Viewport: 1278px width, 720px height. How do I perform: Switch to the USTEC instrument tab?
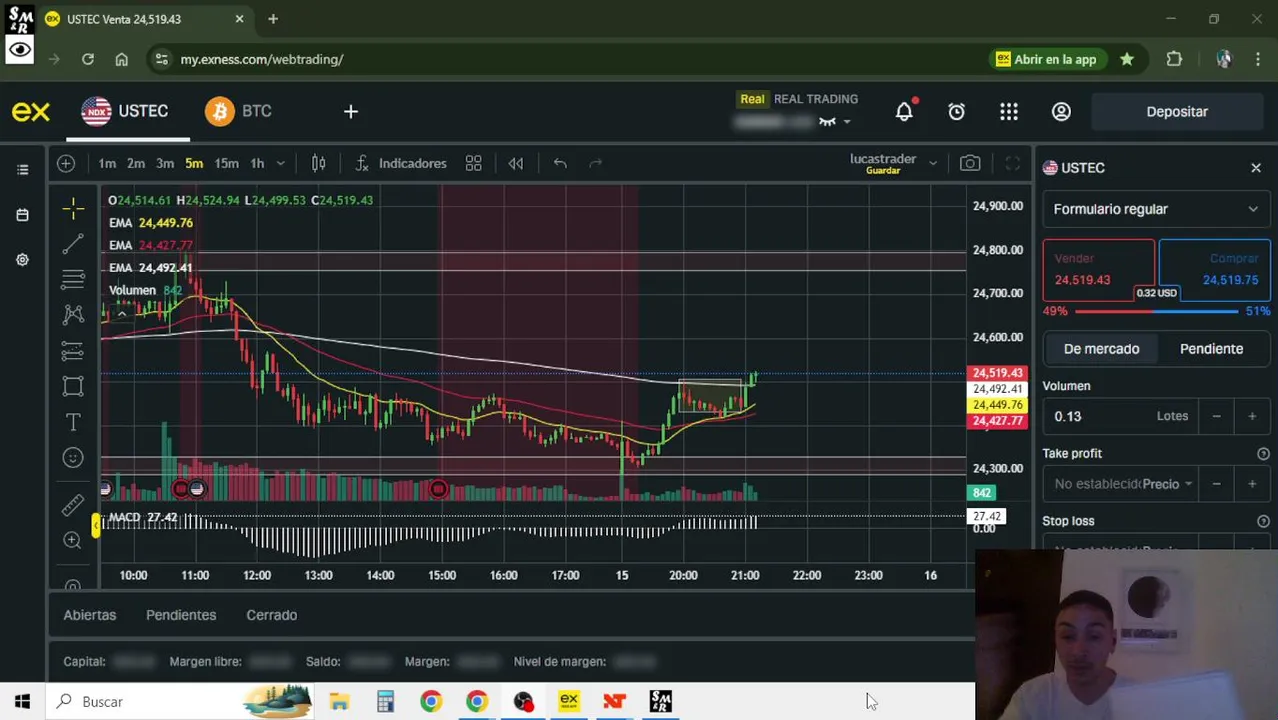point(125,111)
